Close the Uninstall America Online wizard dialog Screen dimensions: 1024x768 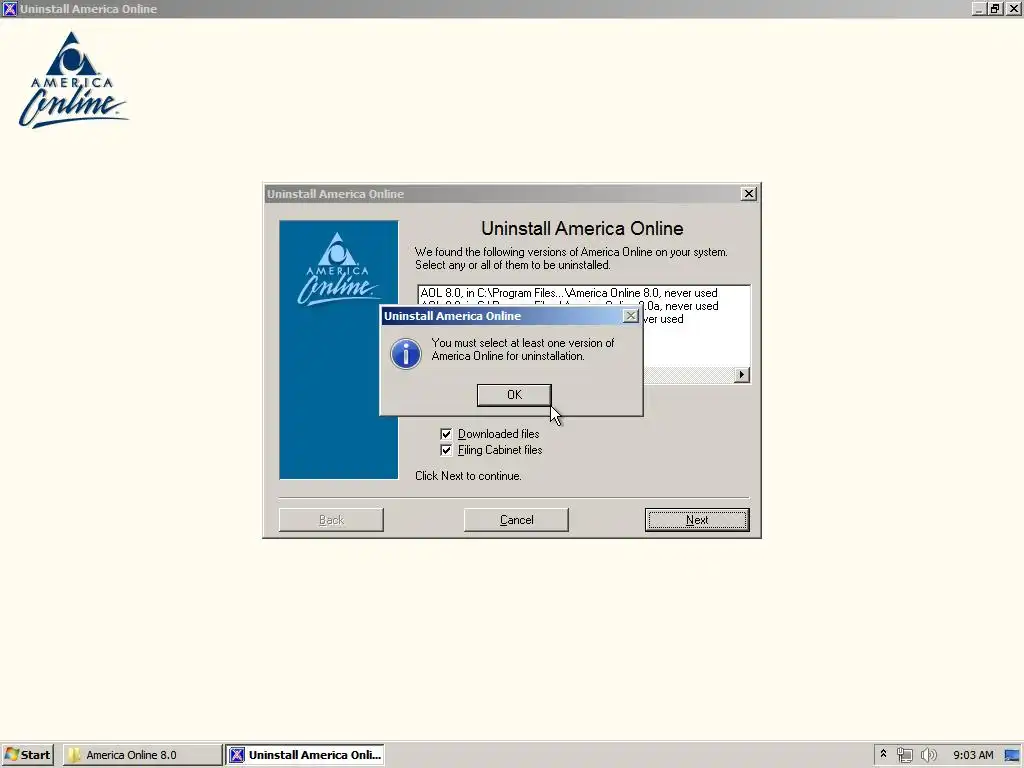pos(748,193)
